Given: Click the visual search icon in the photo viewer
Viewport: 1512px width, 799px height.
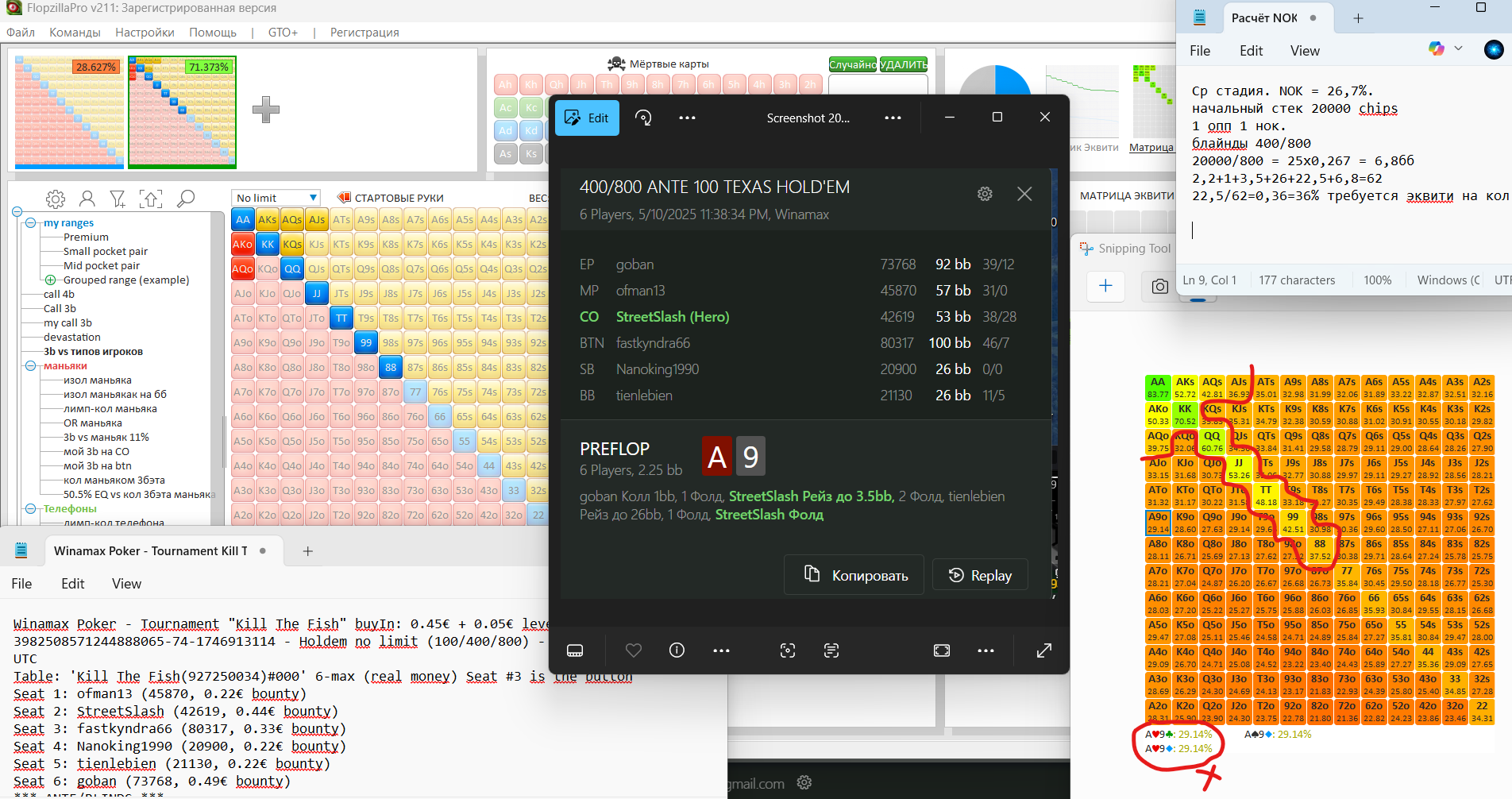Looking at the screenshot, I should click(x=788, y=650).
